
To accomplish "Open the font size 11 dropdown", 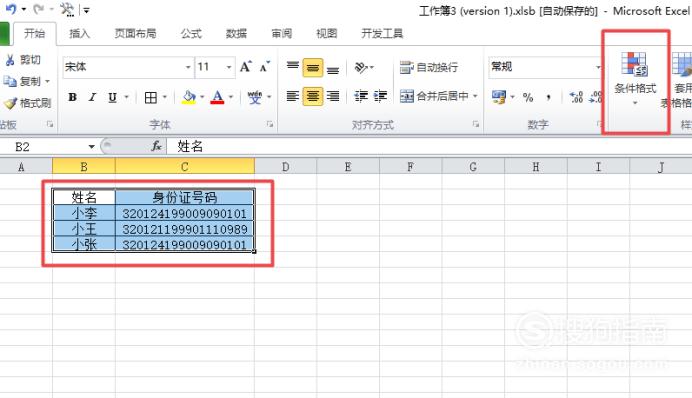I will (229, 67).
